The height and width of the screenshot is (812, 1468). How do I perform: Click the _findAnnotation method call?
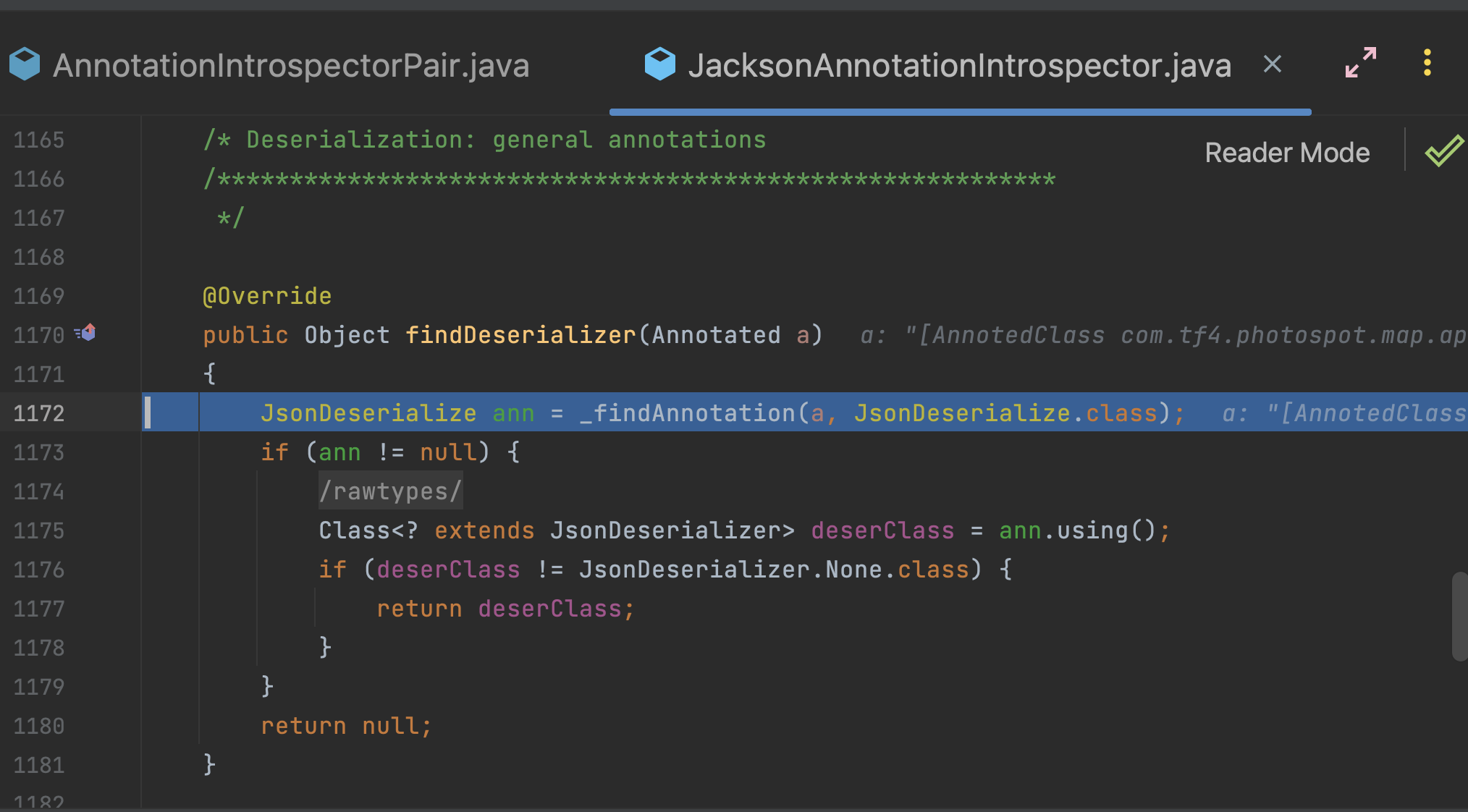[686, 413]
